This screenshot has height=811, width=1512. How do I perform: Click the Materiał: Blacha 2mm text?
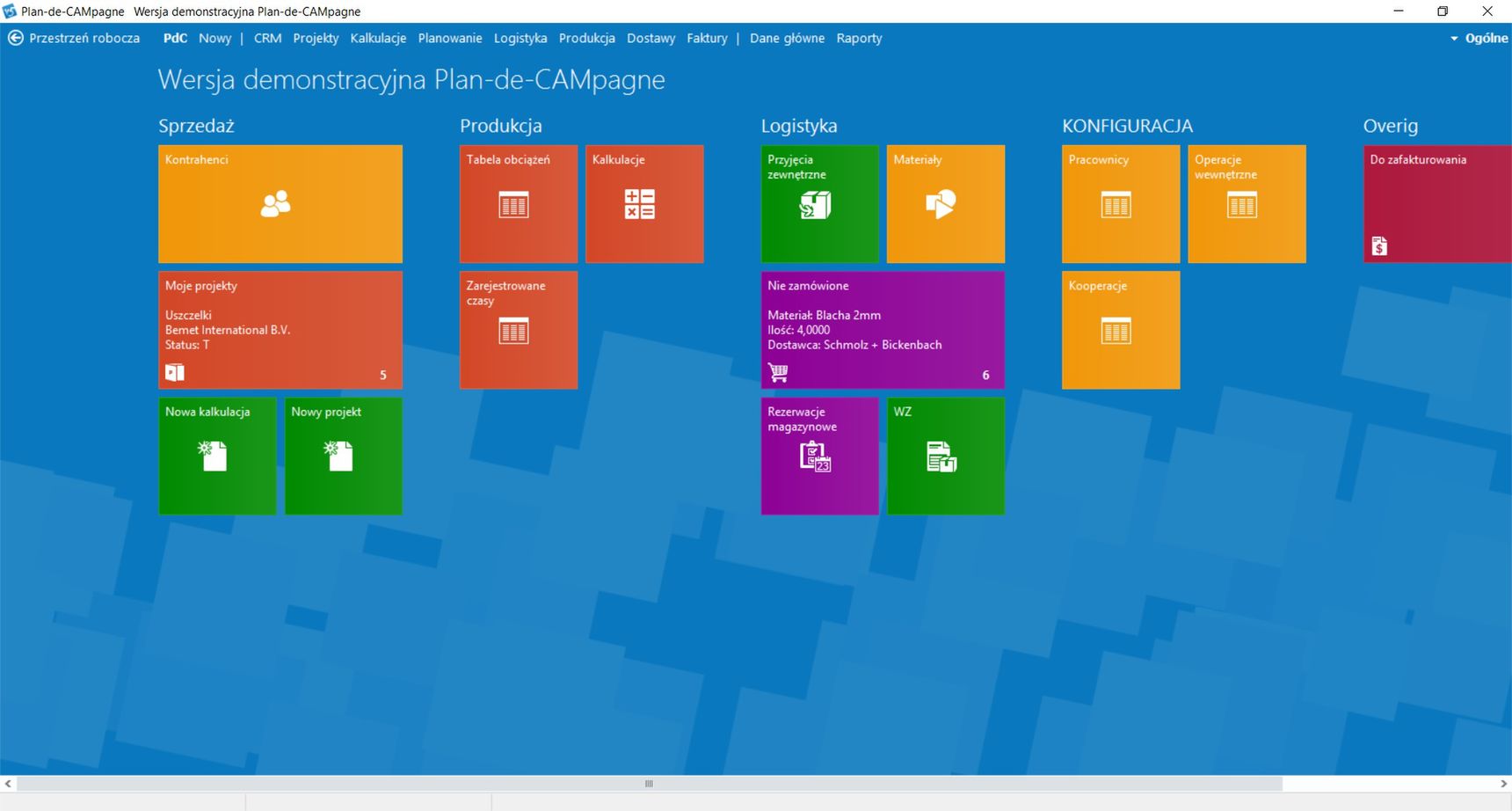pos(824,315)
